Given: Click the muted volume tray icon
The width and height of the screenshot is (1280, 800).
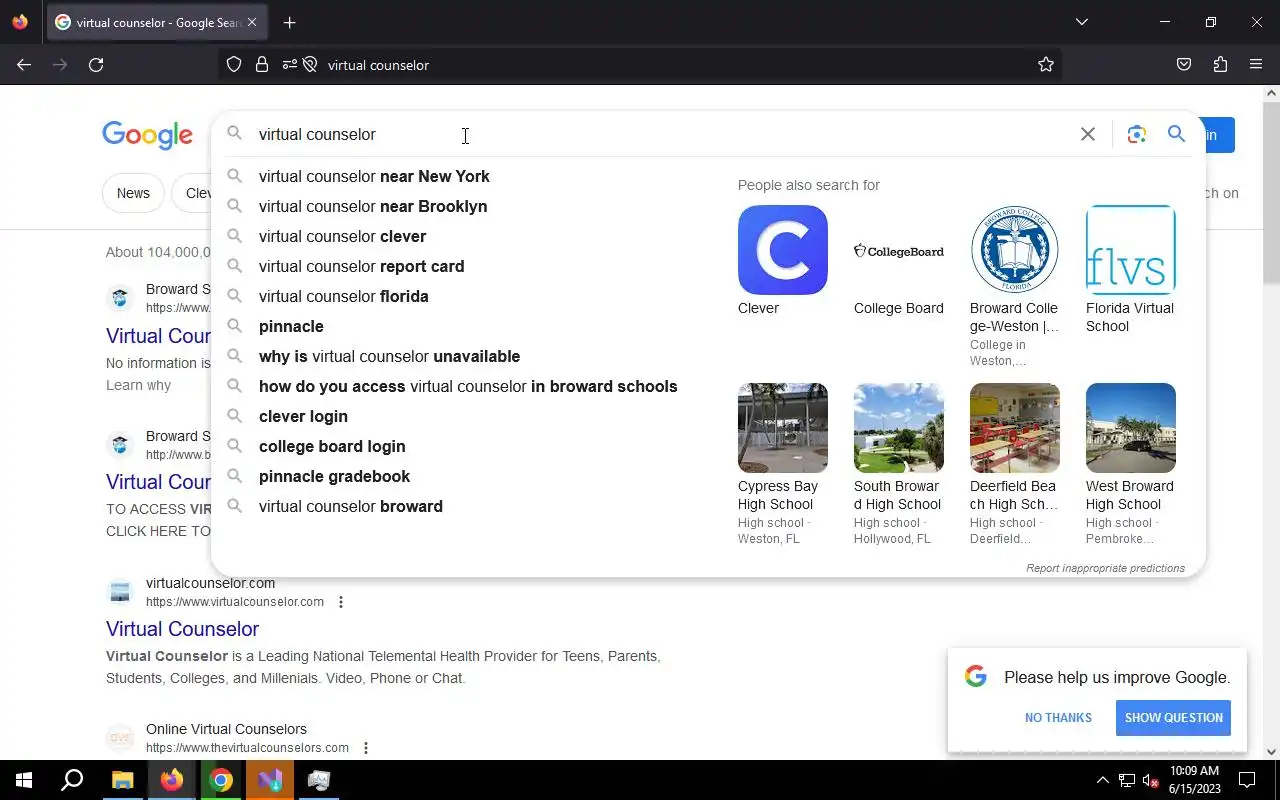Looking at the screenshot, I should [1151, 780].
